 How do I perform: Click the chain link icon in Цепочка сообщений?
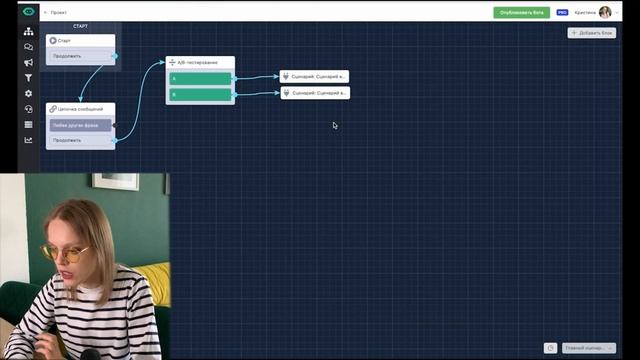tap(53, 109)
